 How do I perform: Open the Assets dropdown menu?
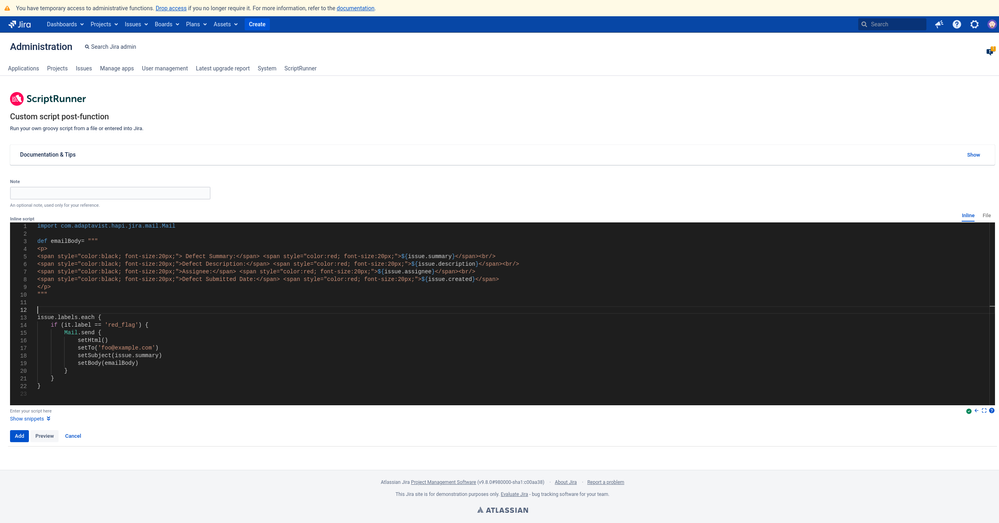click(x=226, y=24)
